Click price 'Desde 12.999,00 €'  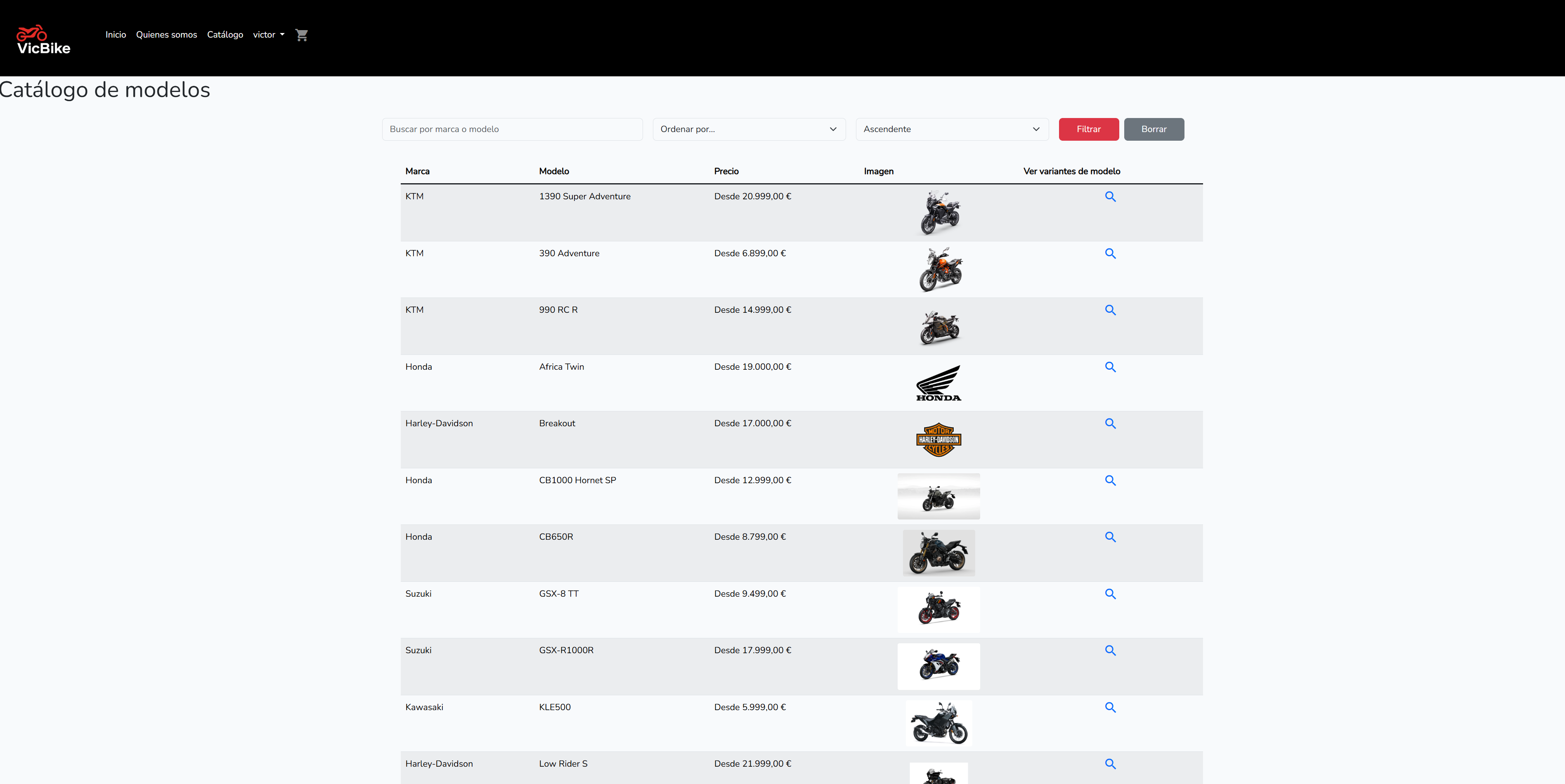click(x=753, y=480)
